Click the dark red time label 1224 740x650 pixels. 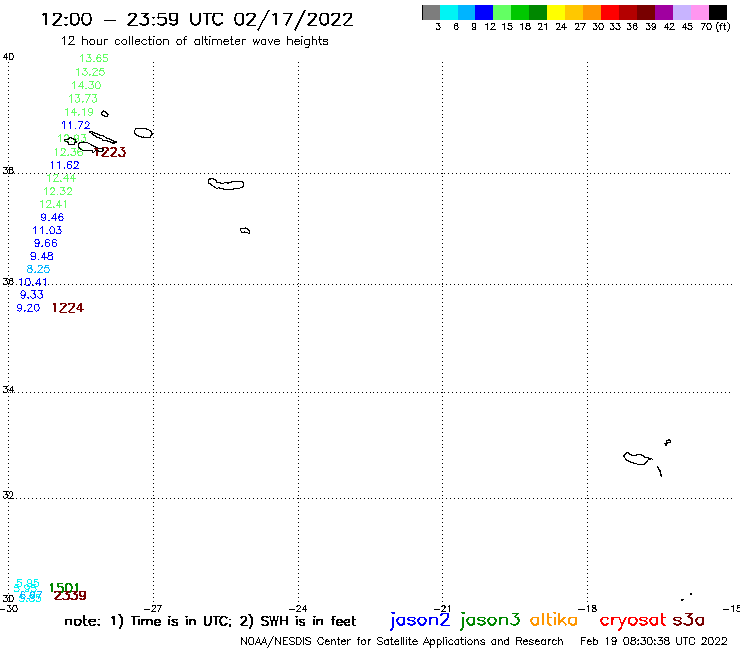(68, 308)
